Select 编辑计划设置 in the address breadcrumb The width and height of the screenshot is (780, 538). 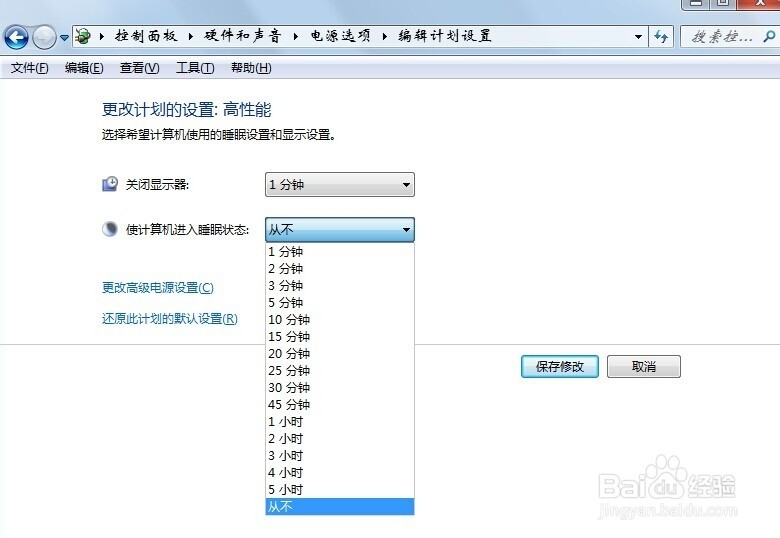(x=445, y=36)
